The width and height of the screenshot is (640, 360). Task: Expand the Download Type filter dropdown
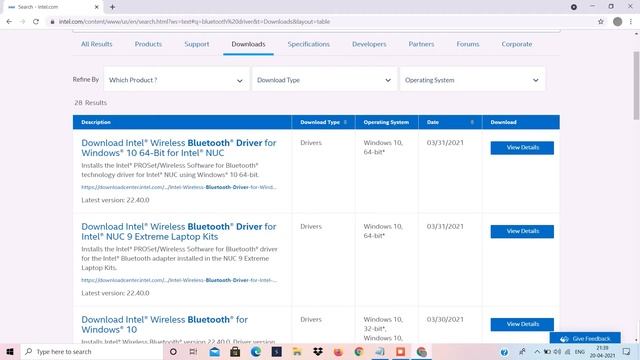324,80
